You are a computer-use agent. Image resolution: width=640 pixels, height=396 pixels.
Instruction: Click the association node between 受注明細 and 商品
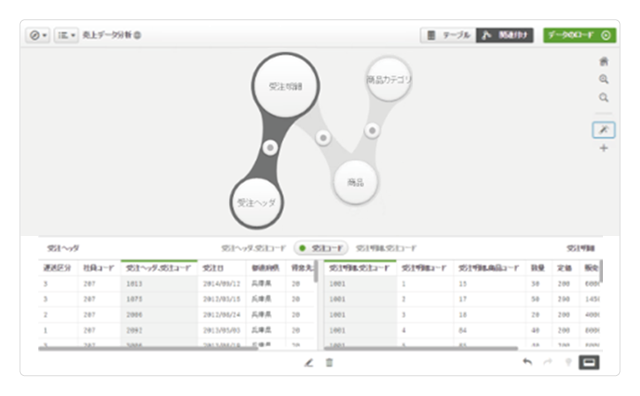pos(323,138)
